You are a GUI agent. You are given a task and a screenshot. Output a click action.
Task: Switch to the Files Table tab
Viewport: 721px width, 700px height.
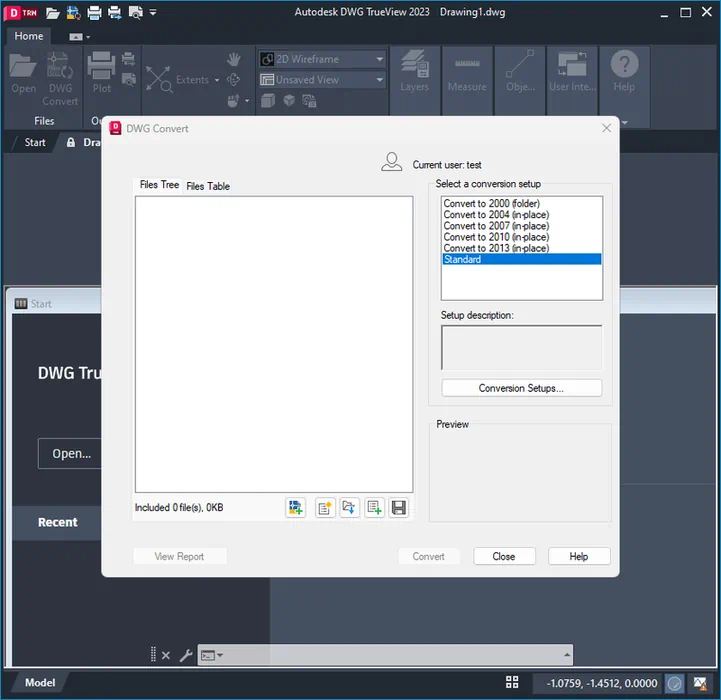tap(208, 186)
